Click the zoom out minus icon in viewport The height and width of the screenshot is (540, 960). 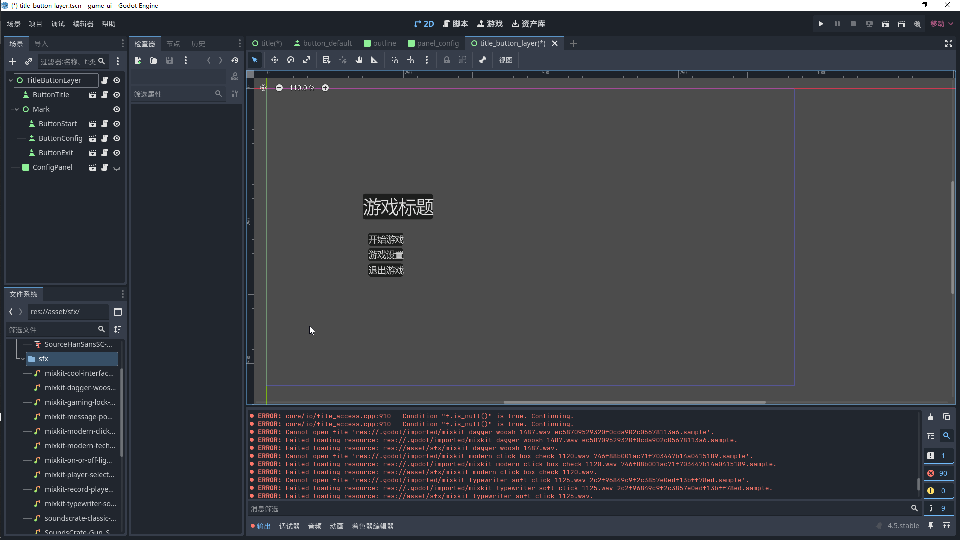(x=279, y=88)
